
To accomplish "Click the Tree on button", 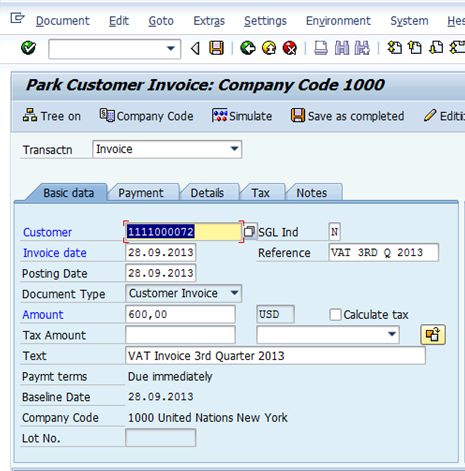I will (x=52, y=116).
